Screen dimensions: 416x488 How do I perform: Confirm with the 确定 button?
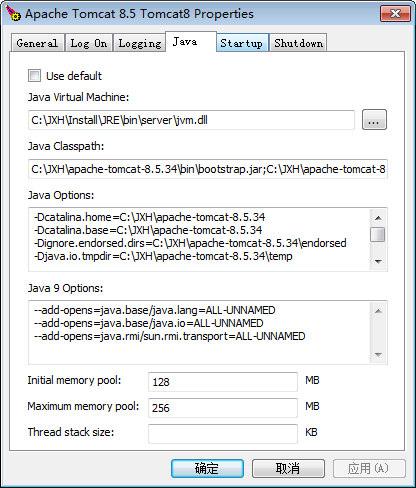(207, 468)
